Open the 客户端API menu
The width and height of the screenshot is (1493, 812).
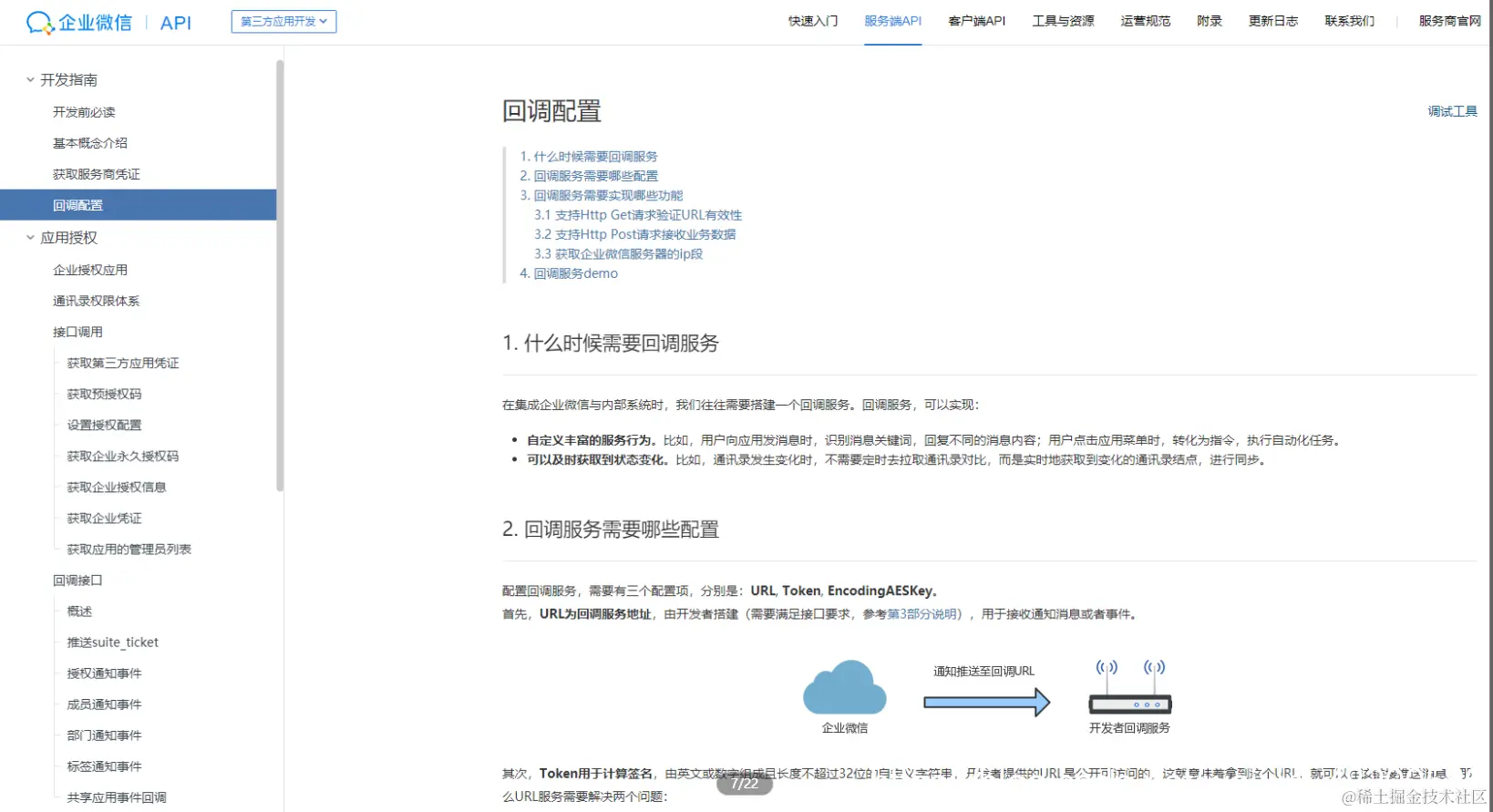point(976,21)
